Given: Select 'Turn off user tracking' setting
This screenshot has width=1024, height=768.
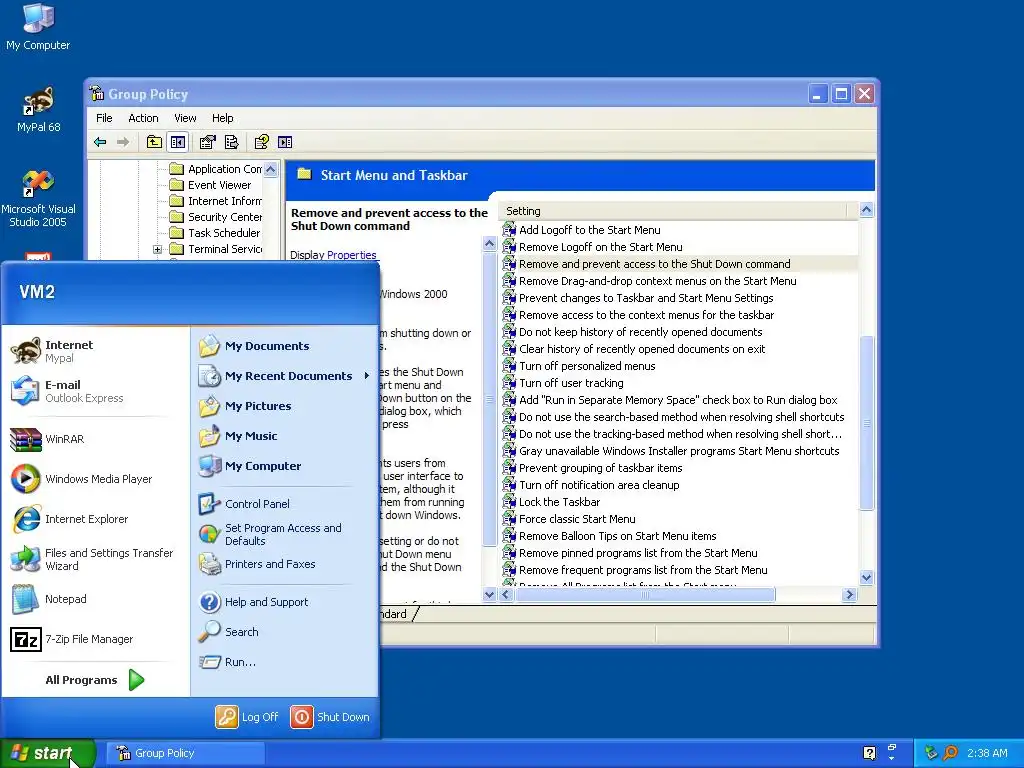Looking at the screenshot, I should tap(563, 383).
